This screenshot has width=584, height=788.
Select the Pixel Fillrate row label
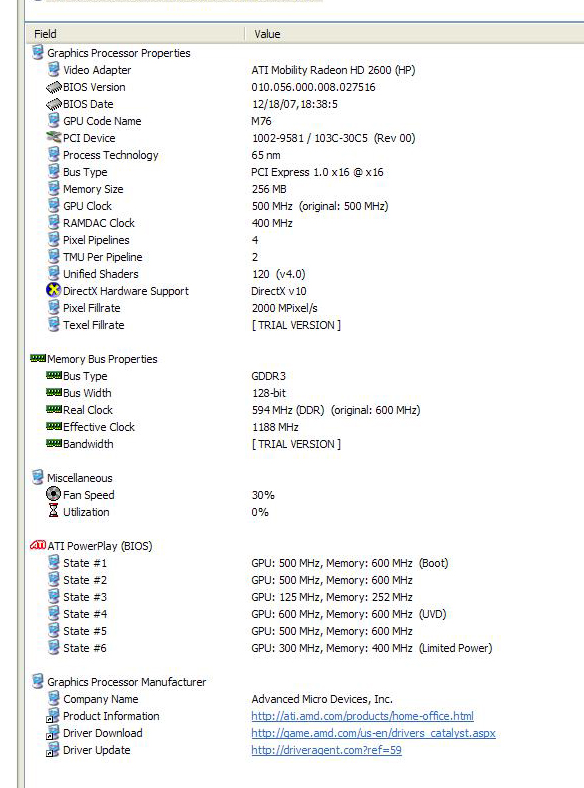point(91,308)
